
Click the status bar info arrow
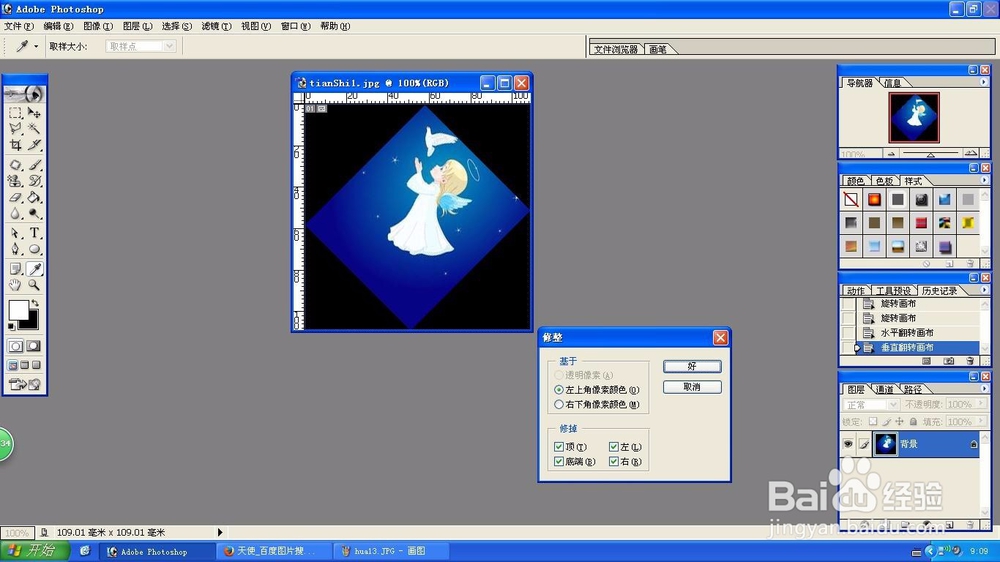click(x=220, y=532)
